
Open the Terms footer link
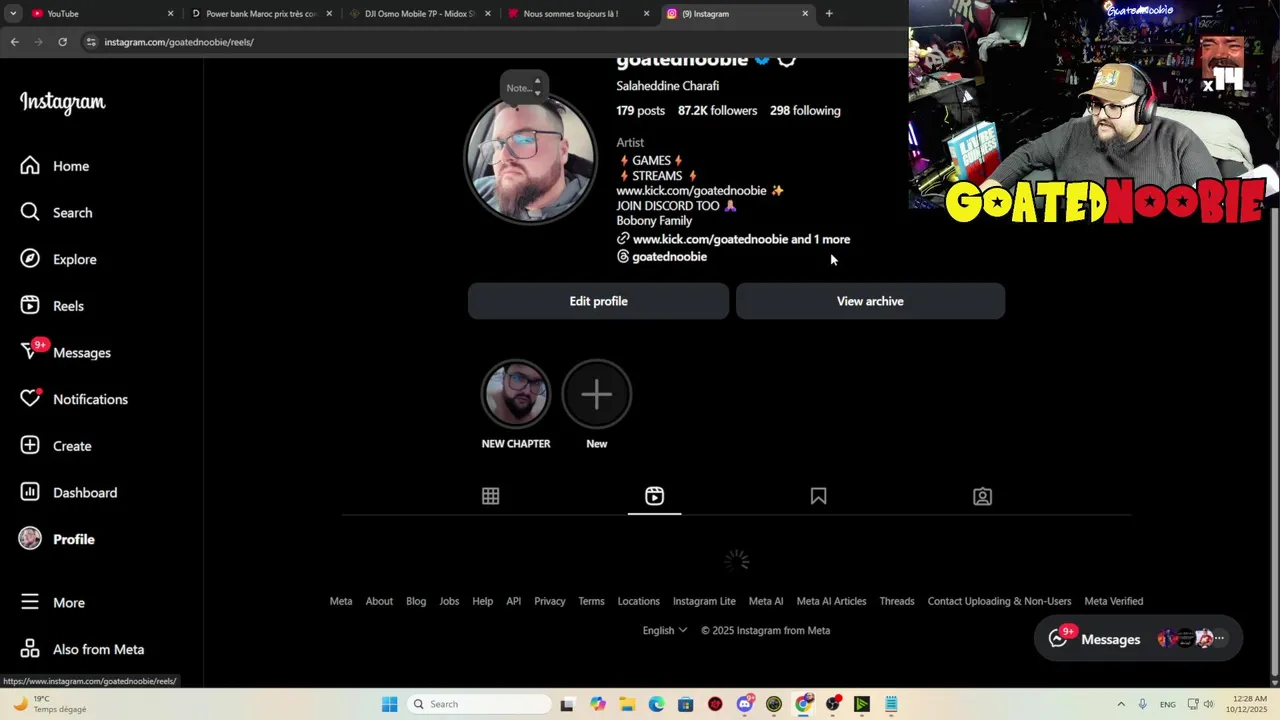pos(591,601)
